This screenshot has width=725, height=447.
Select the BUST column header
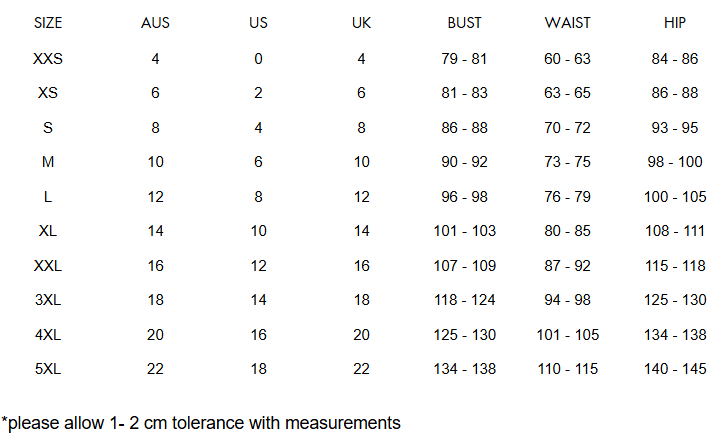[464, 23]
